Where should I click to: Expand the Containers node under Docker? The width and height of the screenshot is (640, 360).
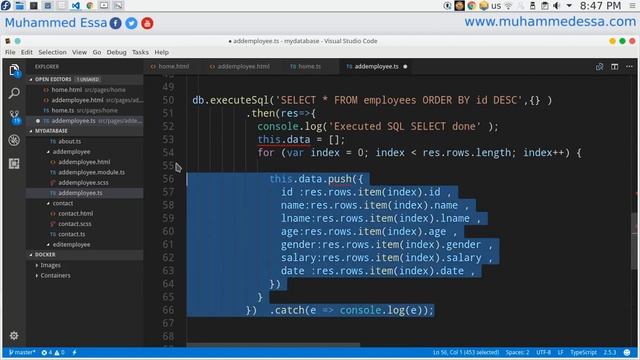55,276
